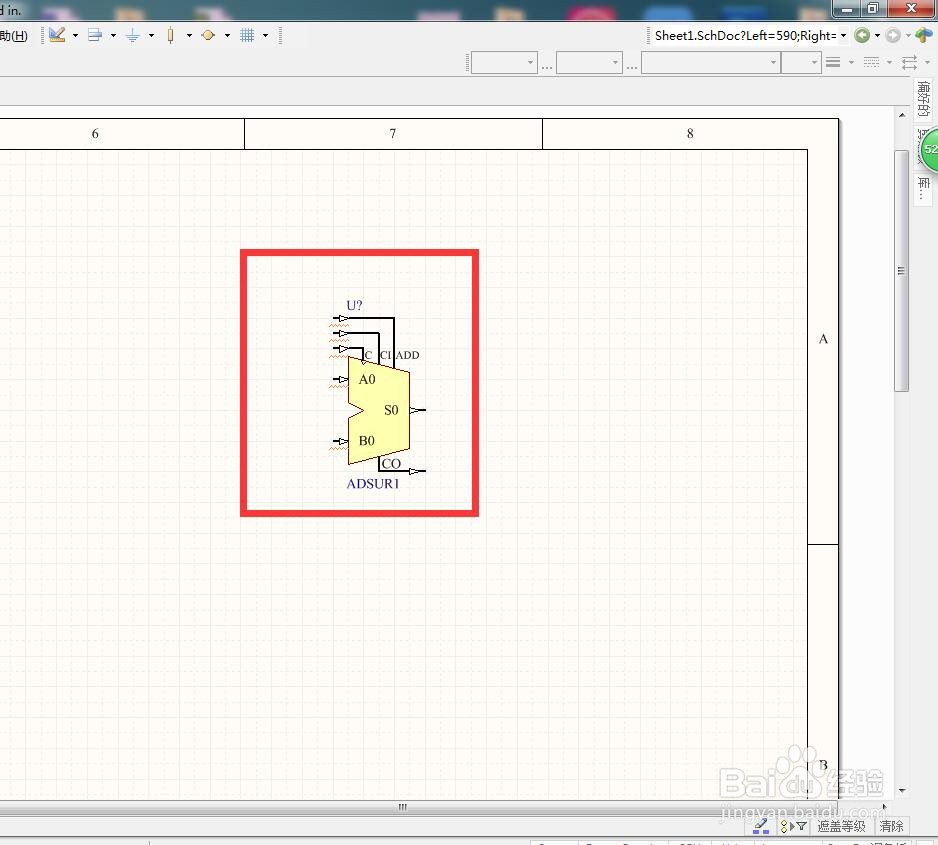The image size is (938, 845).
Task: Expand the alignment tools dropdown arrow
Action: [x=113, y=36]
